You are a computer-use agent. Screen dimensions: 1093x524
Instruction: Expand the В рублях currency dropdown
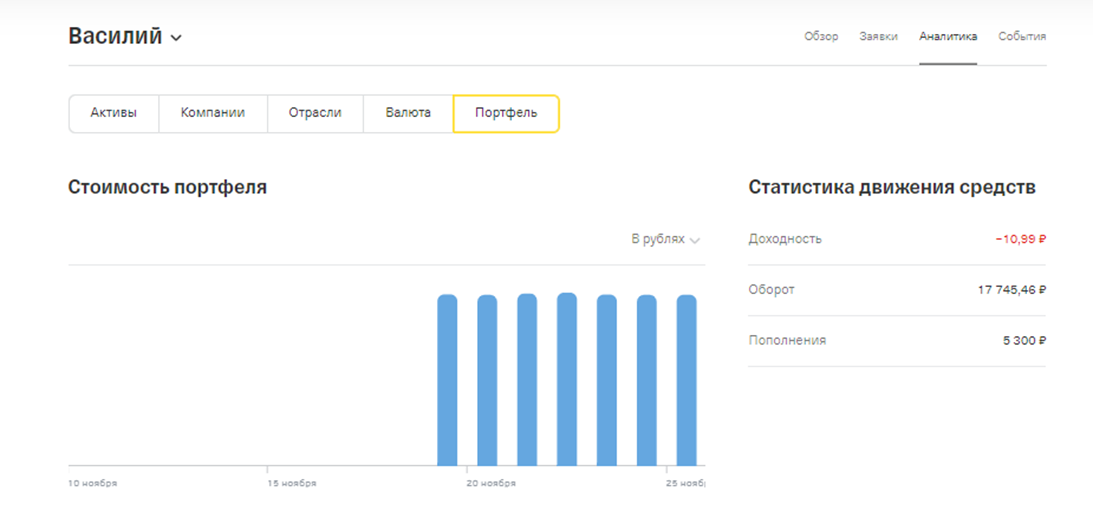point(665,239)
